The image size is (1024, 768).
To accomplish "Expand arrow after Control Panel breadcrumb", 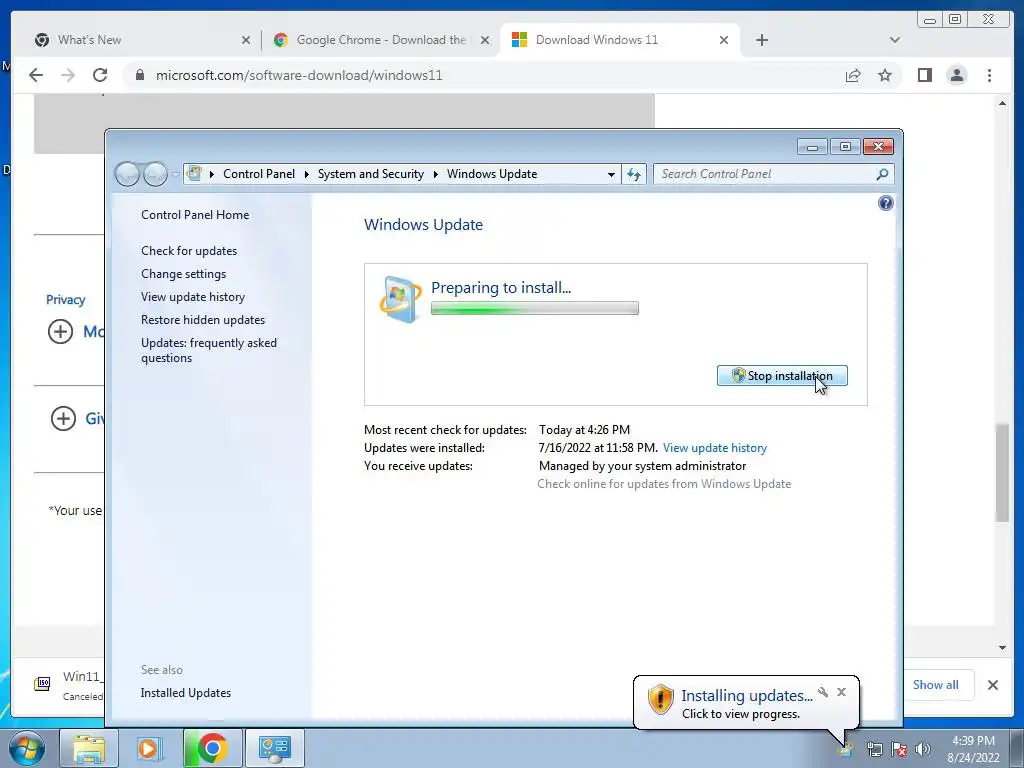I will tap(306, 174).
